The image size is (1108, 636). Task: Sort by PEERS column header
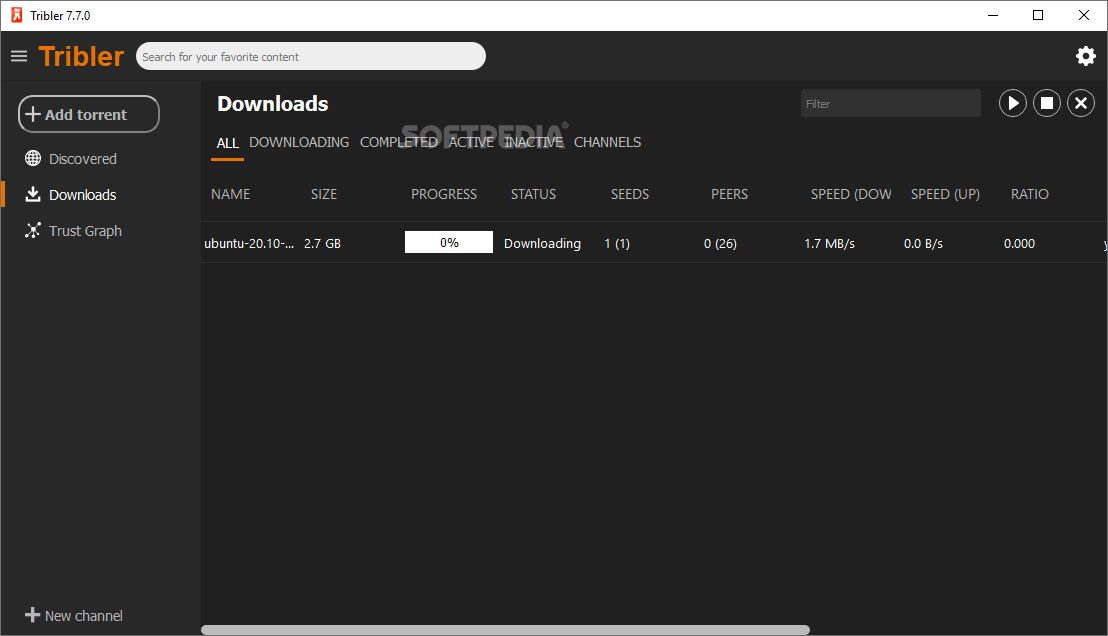coord(729,194)
